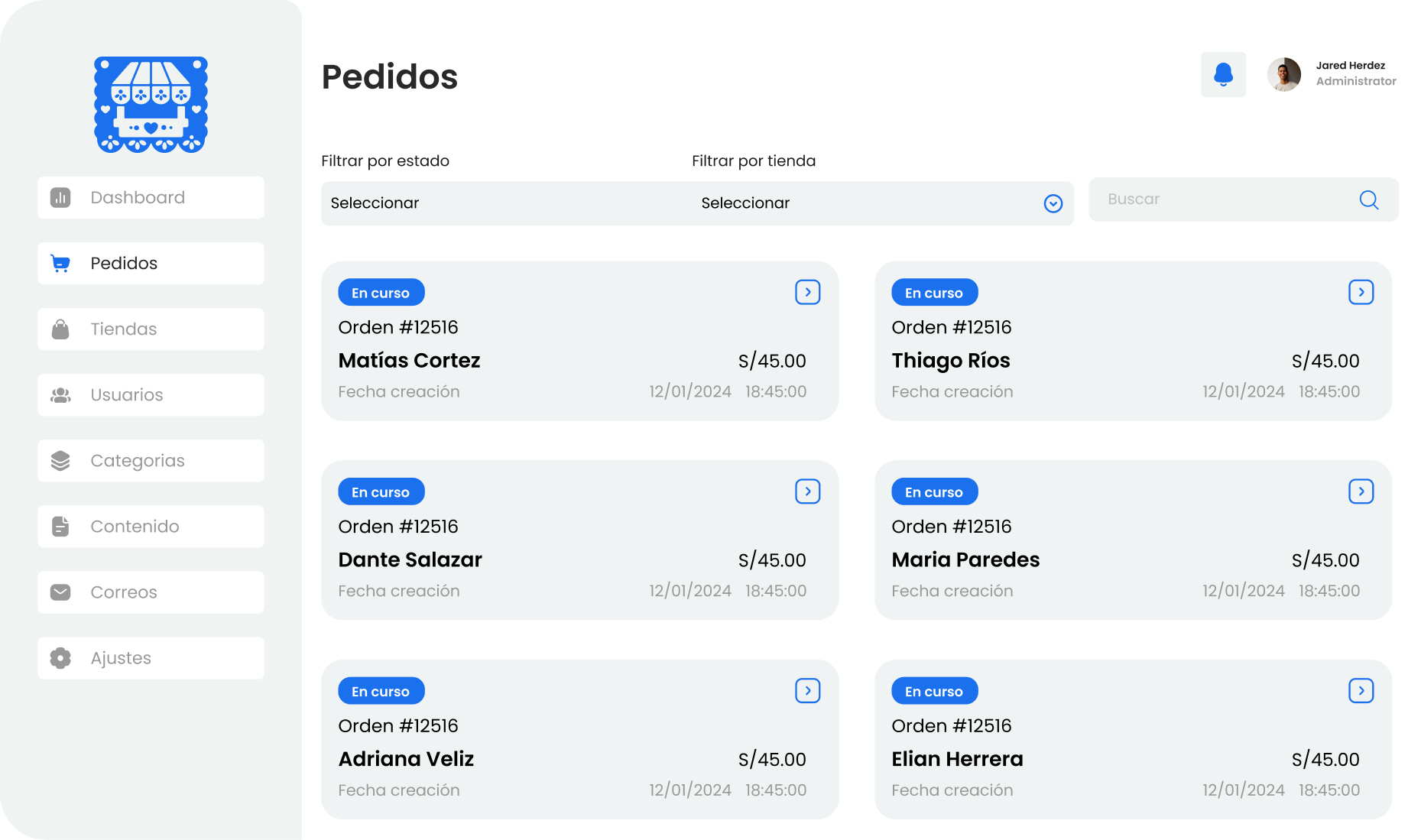Open Ajustes with the gear icon
This screenshot has width=1421, height=840.
point(60,657)
